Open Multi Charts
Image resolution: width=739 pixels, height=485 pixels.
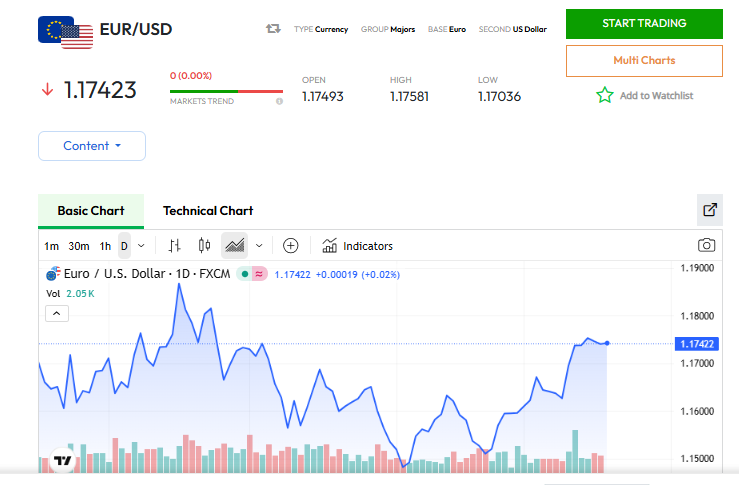(643, 61)
